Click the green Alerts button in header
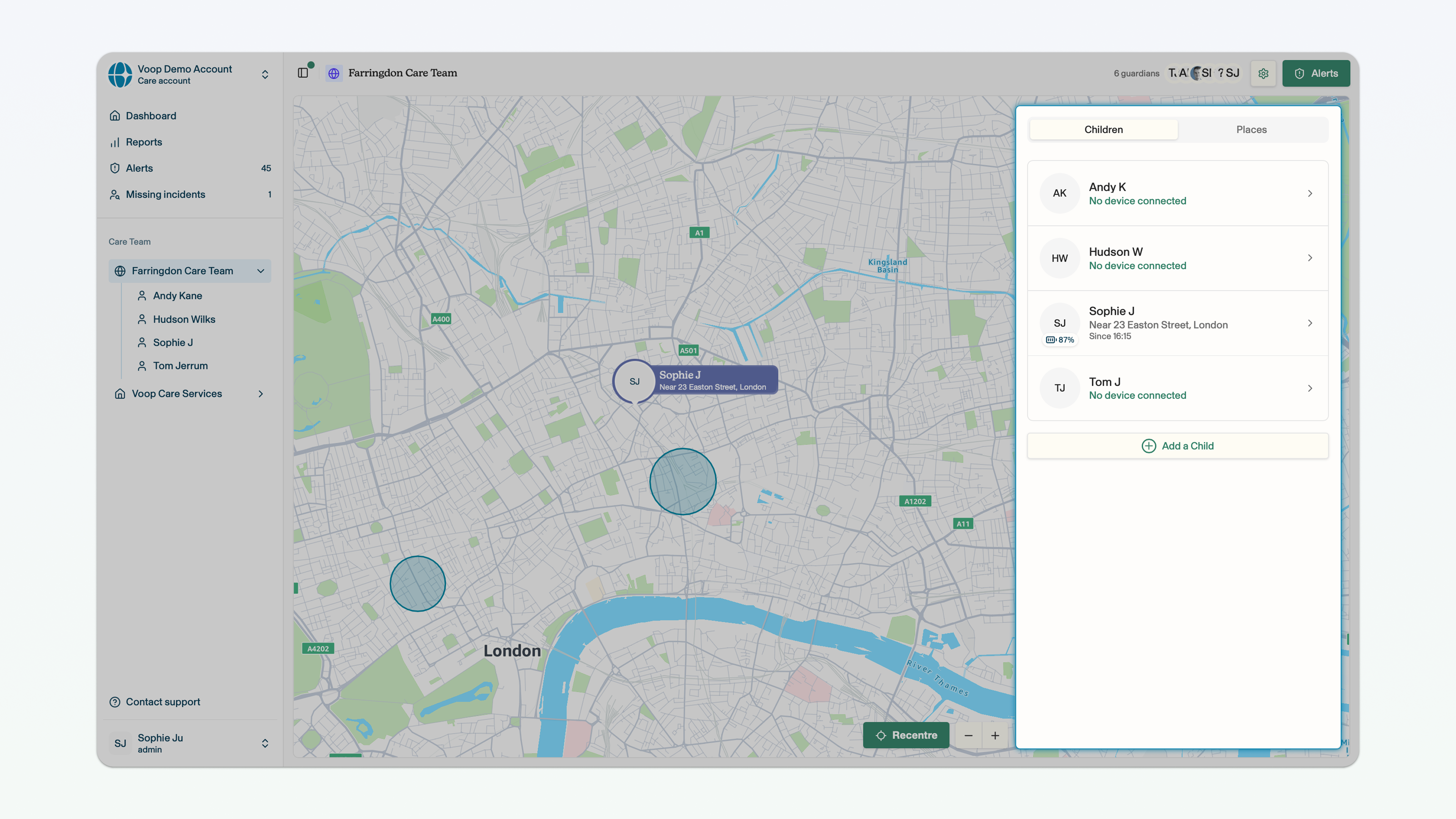The image size is (1456, 819). point(1316,74)
